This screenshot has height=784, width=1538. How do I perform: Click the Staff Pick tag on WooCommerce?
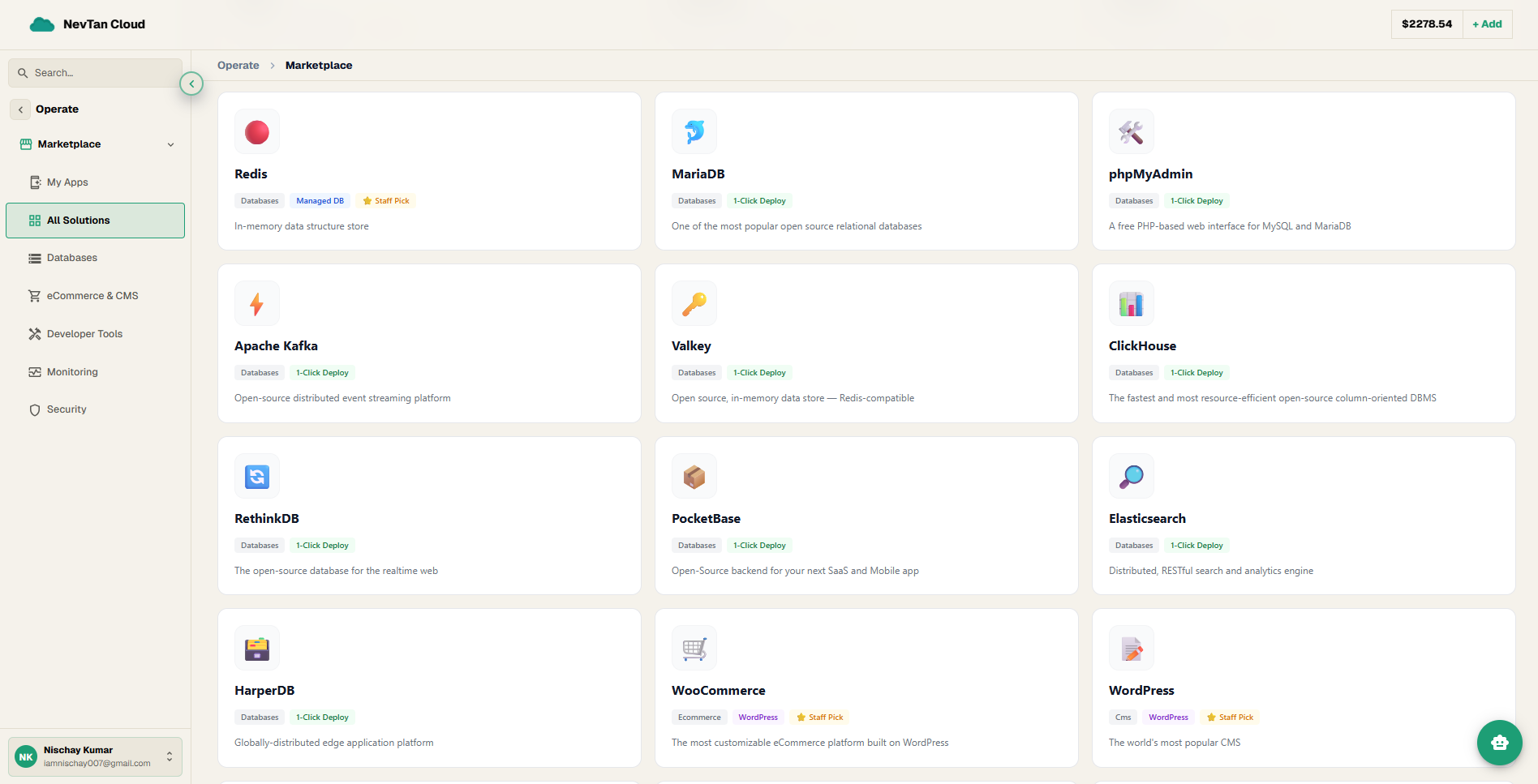click(819, 718)
